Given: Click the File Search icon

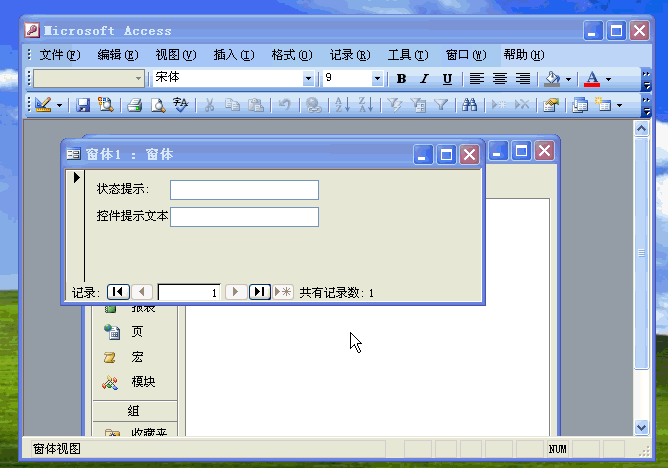Looking at the screenshot, I should coord(105,105).
